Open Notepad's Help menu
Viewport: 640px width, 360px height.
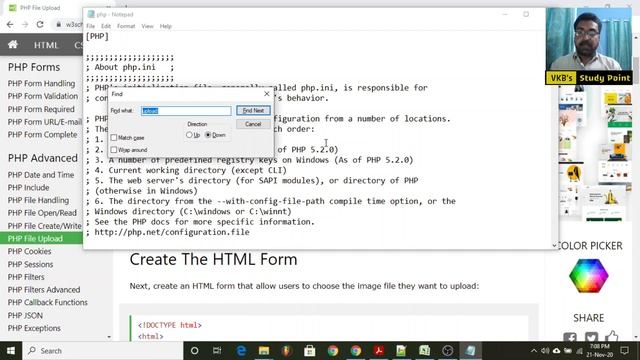point(165,26)
